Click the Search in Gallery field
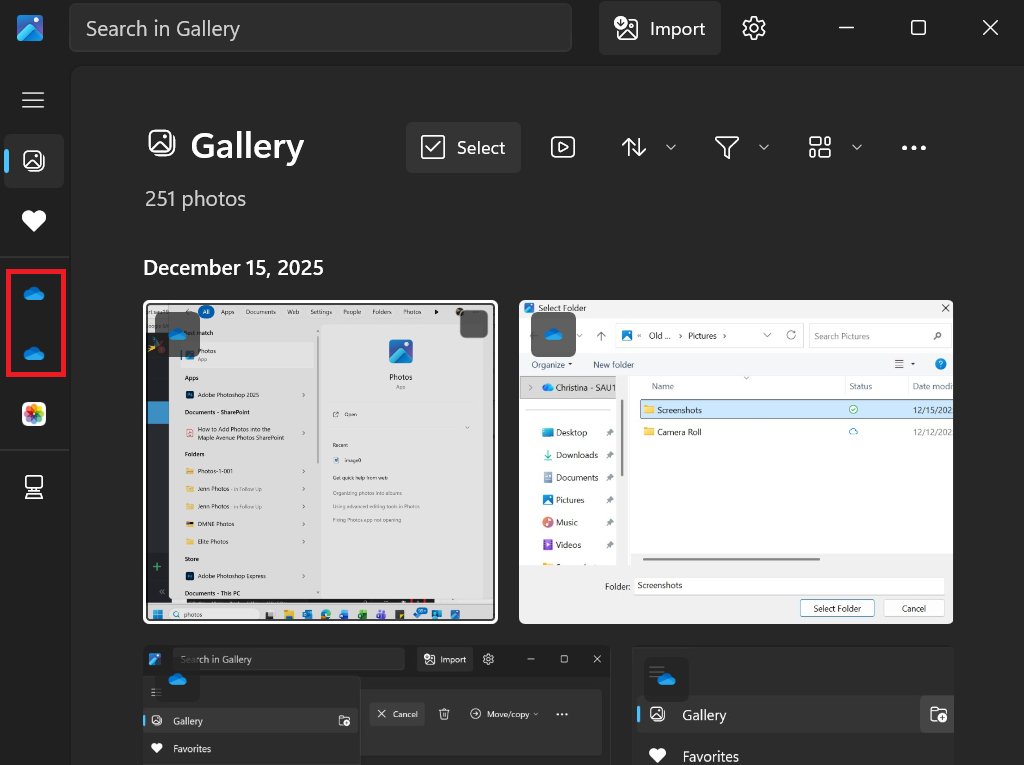This screenshot has width=1024, height=765. point(320,28)
